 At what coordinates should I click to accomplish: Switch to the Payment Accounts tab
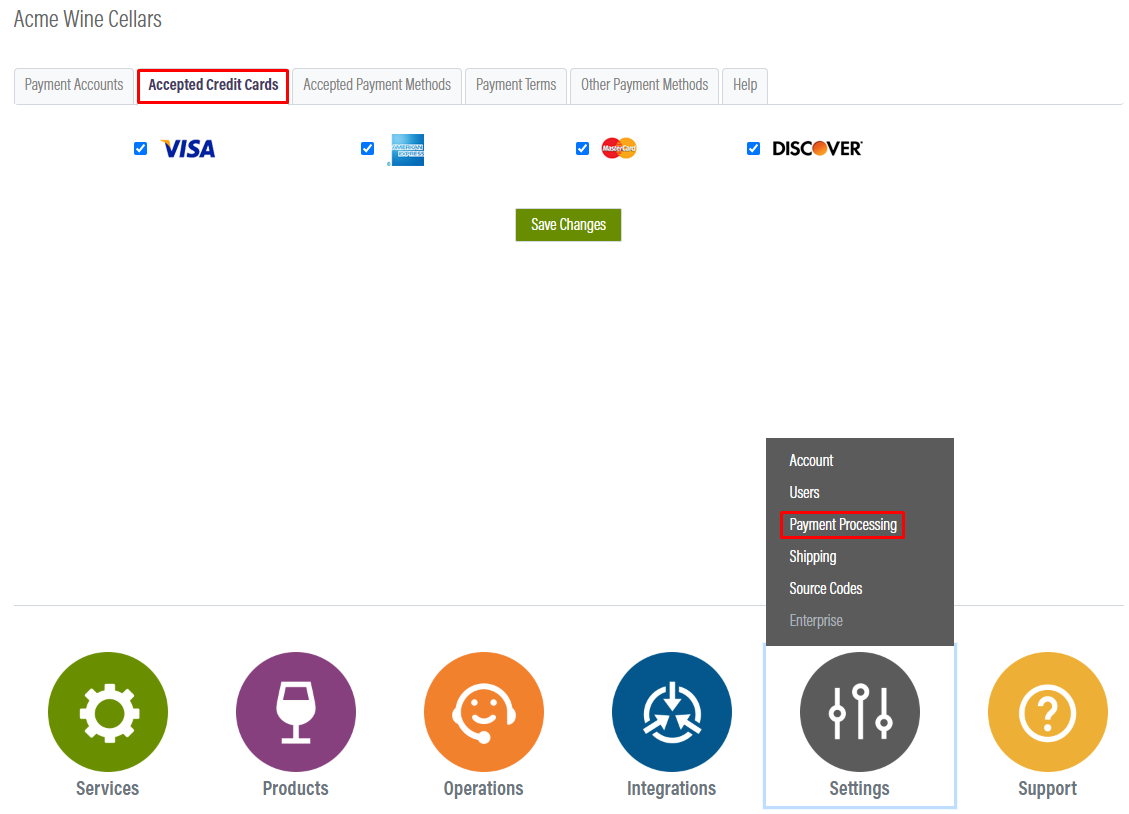(x=74, y=86)
